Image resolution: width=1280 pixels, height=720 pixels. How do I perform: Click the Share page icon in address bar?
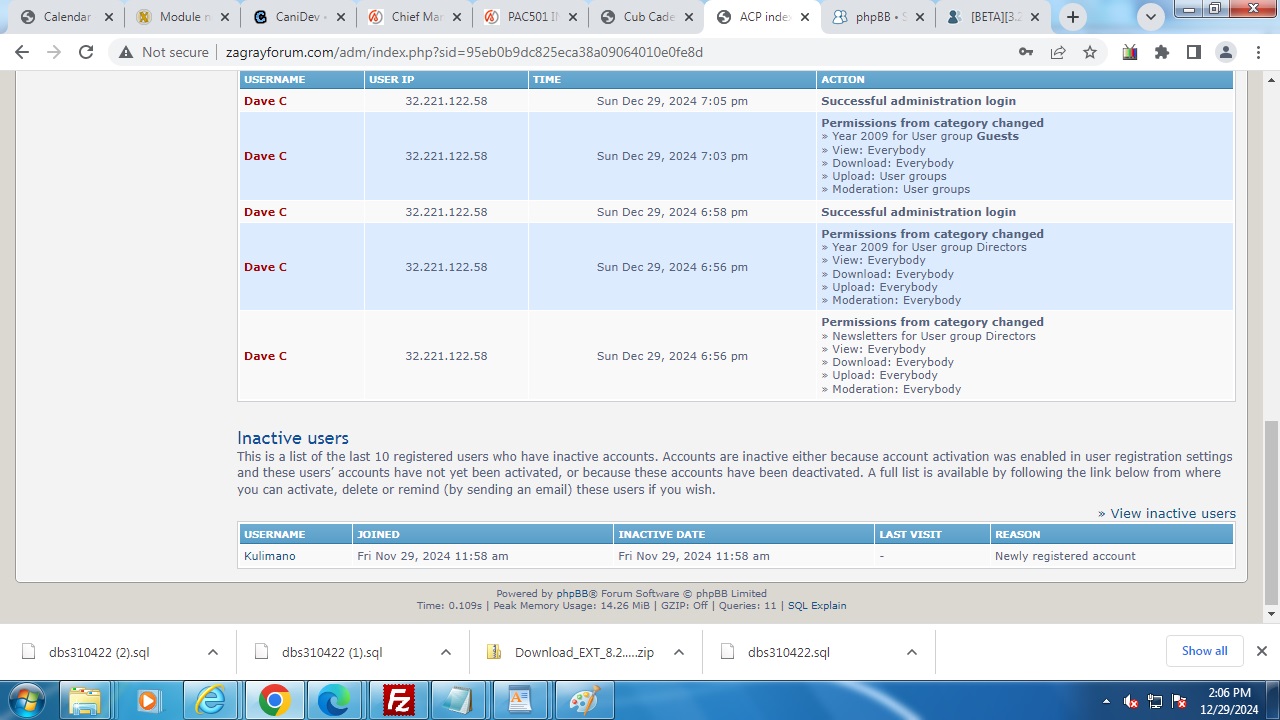pyautogui.click(x=1058, y=52)
